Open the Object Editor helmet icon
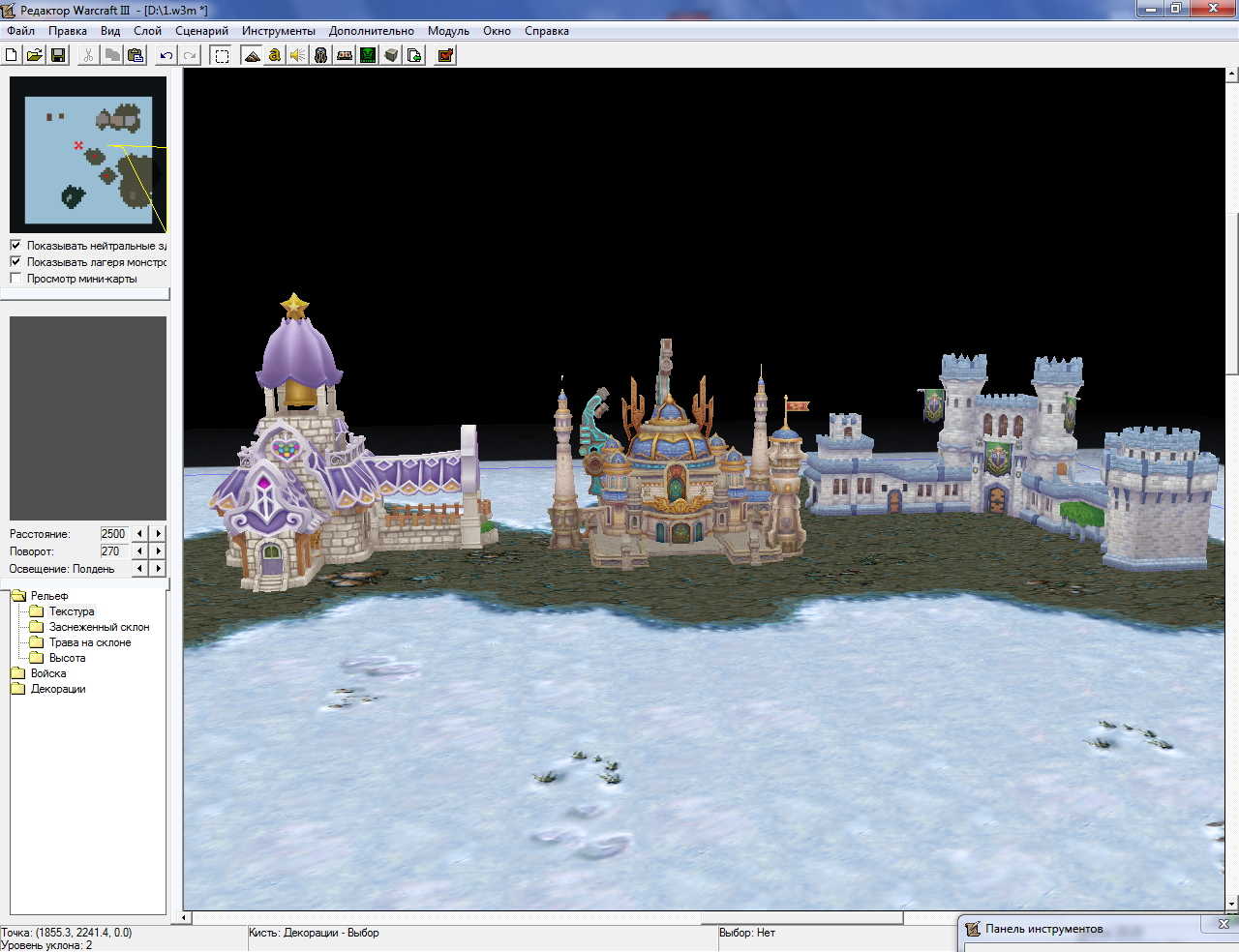The width and height of the screenshot is (1239, 952). point(321,55)
